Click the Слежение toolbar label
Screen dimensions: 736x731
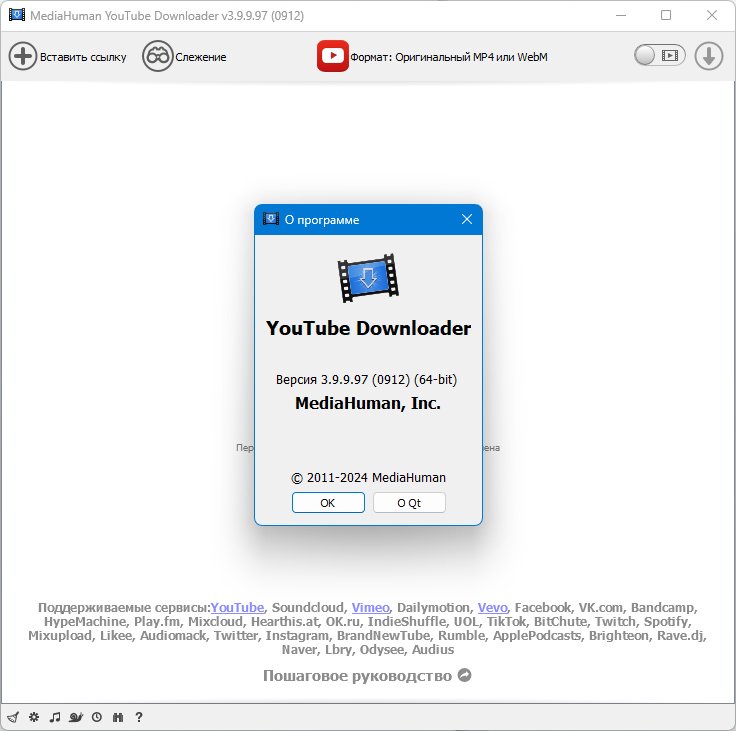201,57
